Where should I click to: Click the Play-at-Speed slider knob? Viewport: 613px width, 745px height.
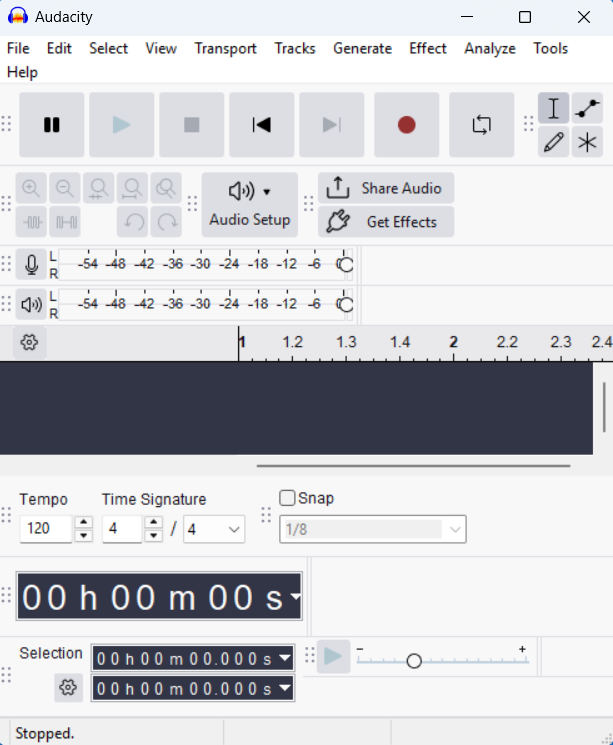(414, 660)
